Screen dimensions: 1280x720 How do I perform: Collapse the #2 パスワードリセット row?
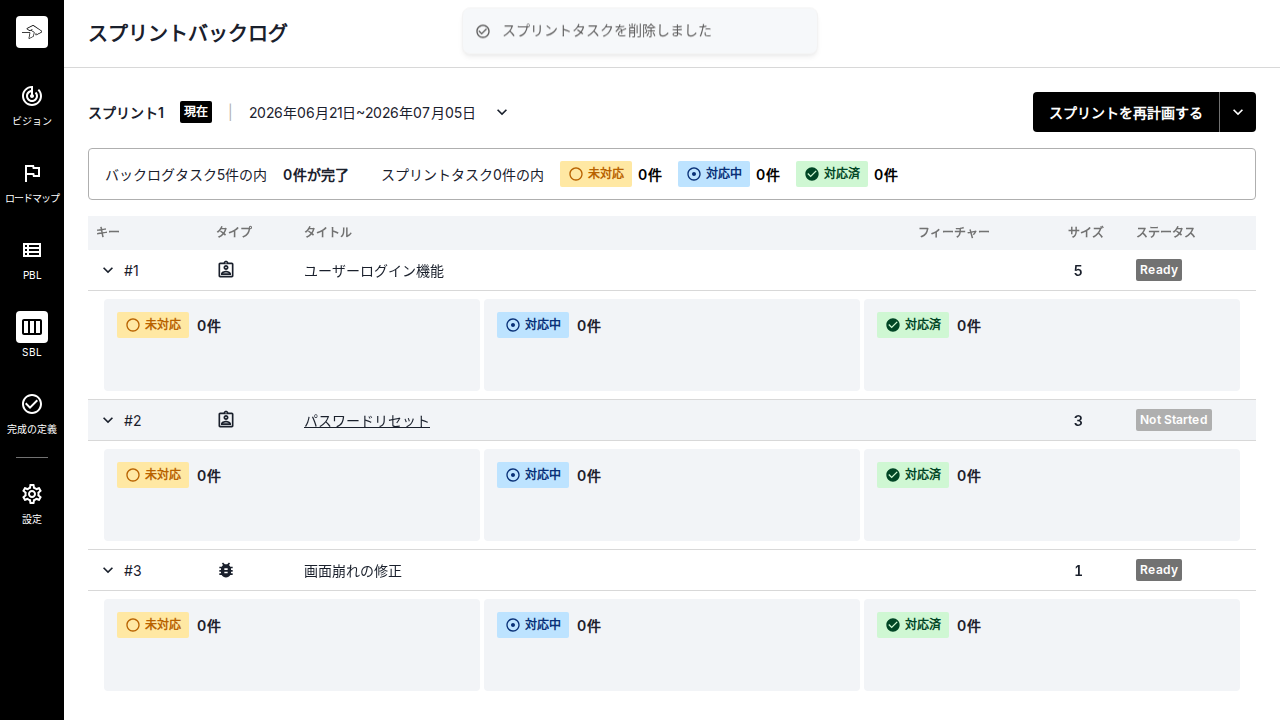108,420
